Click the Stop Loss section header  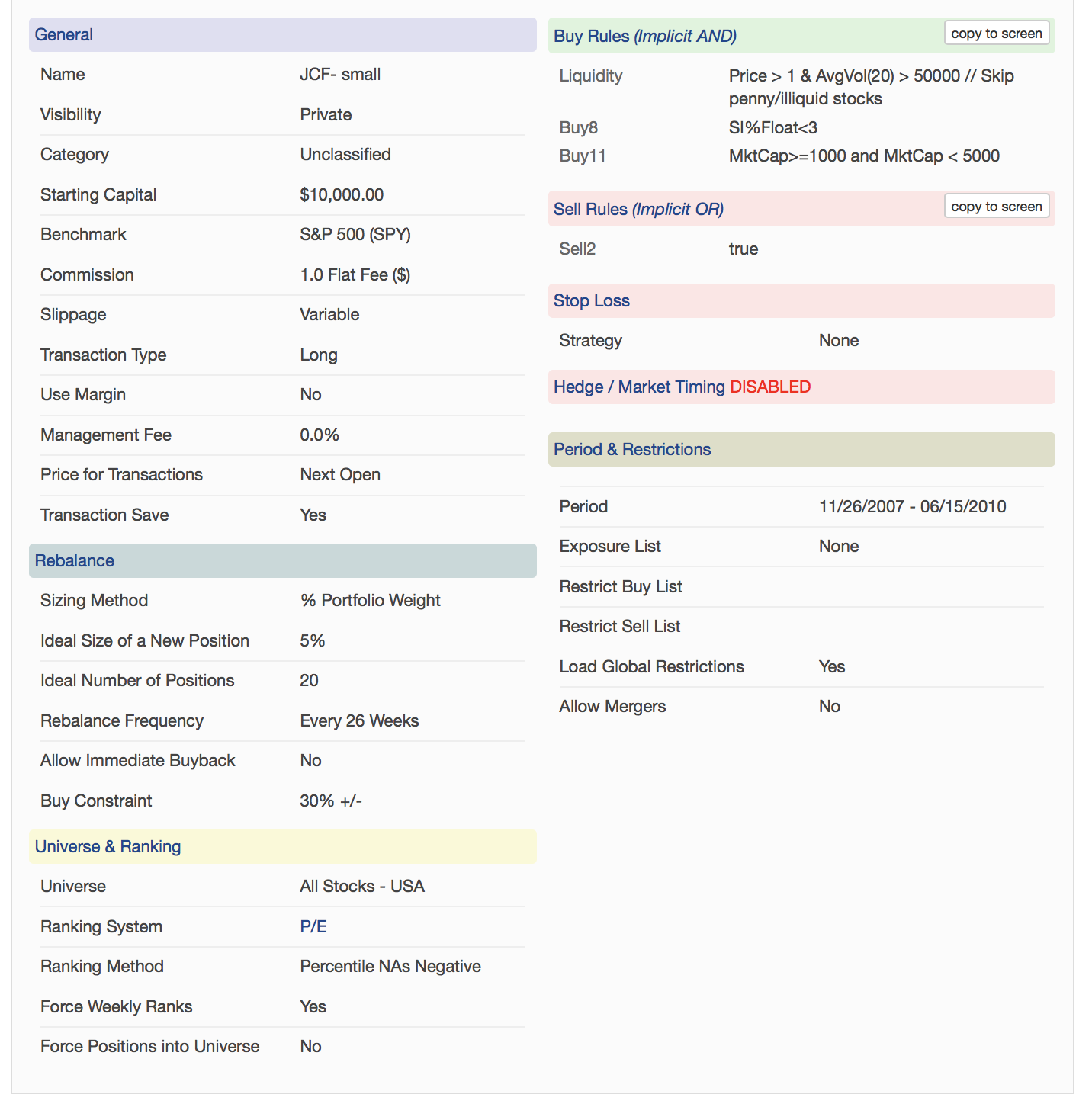pos(592,301)
